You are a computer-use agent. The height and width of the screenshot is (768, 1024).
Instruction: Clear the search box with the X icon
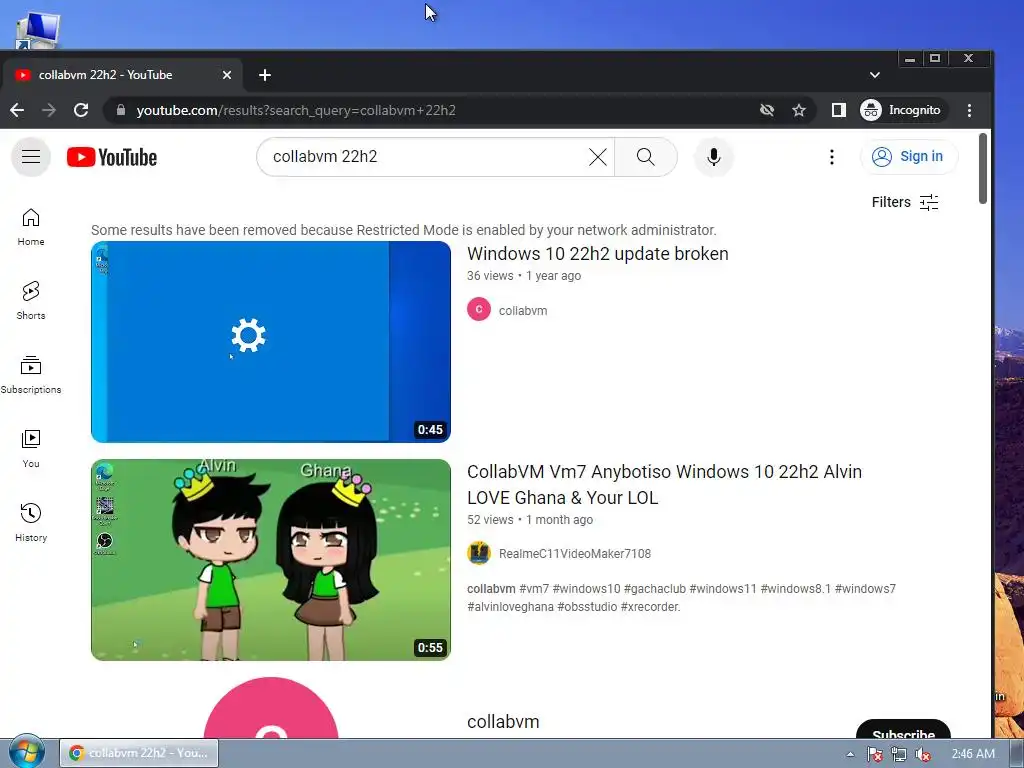(x=598, y=157)
